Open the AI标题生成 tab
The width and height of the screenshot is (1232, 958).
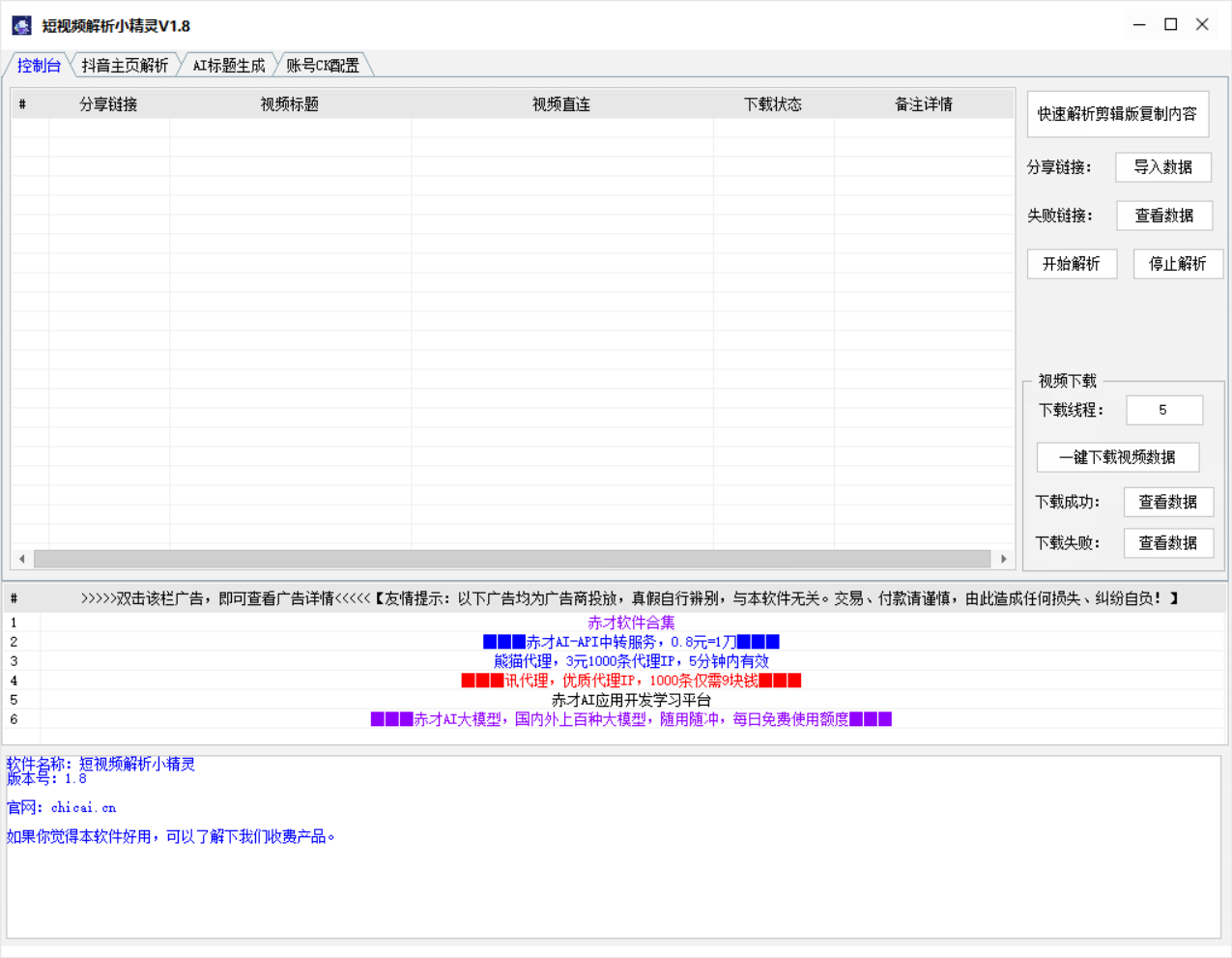[x=228, y=66]
